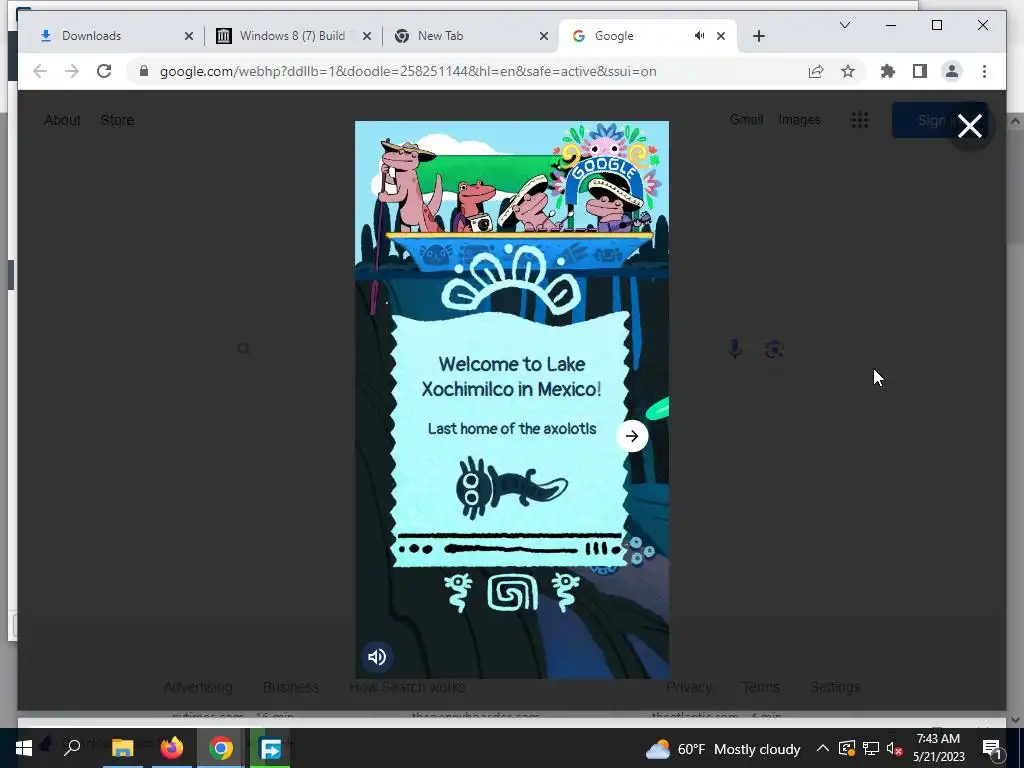Mute the doodle sound with speaker button

(x=377, y=657)
